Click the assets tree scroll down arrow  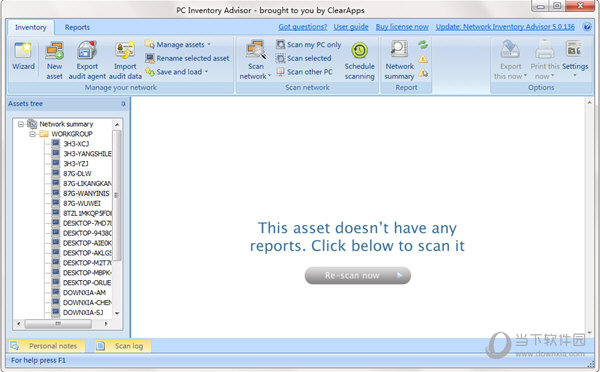(117, 313)
